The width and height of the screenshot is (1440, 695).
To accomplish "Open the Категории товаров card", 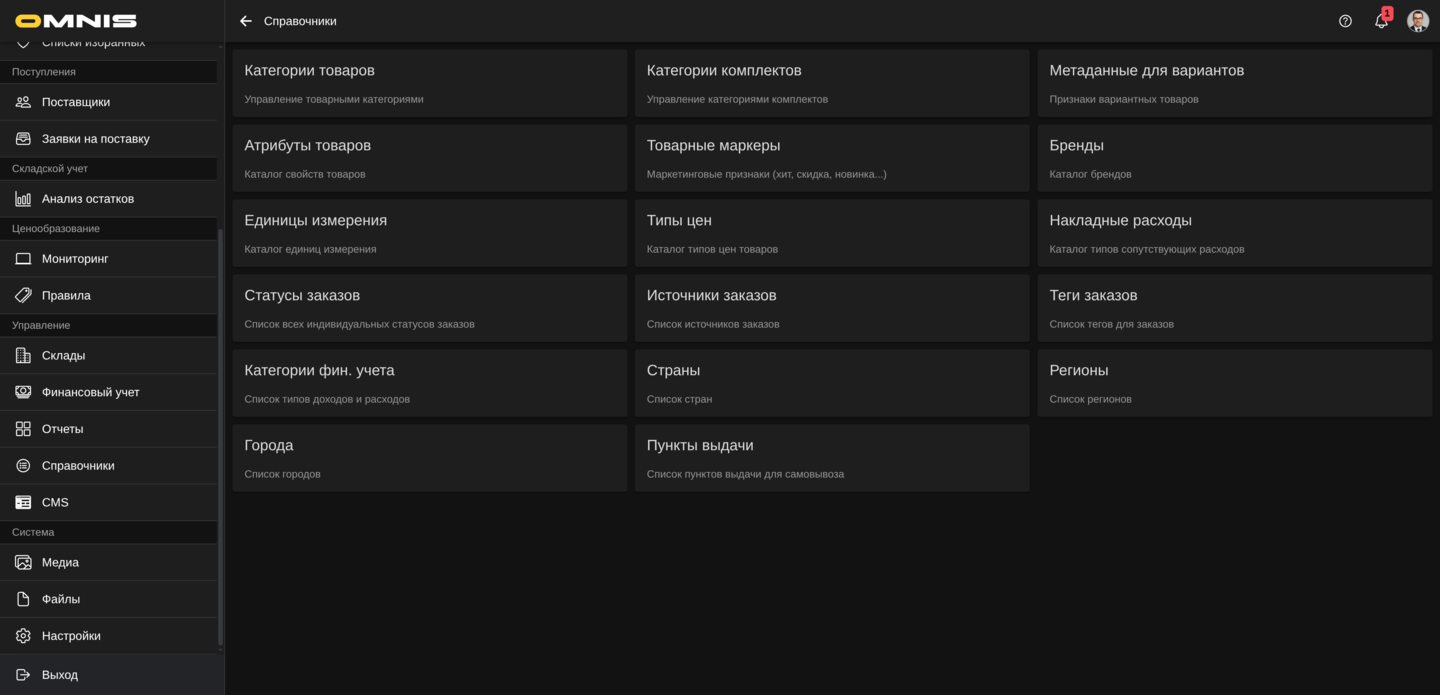I will click(x=429, y=83).
